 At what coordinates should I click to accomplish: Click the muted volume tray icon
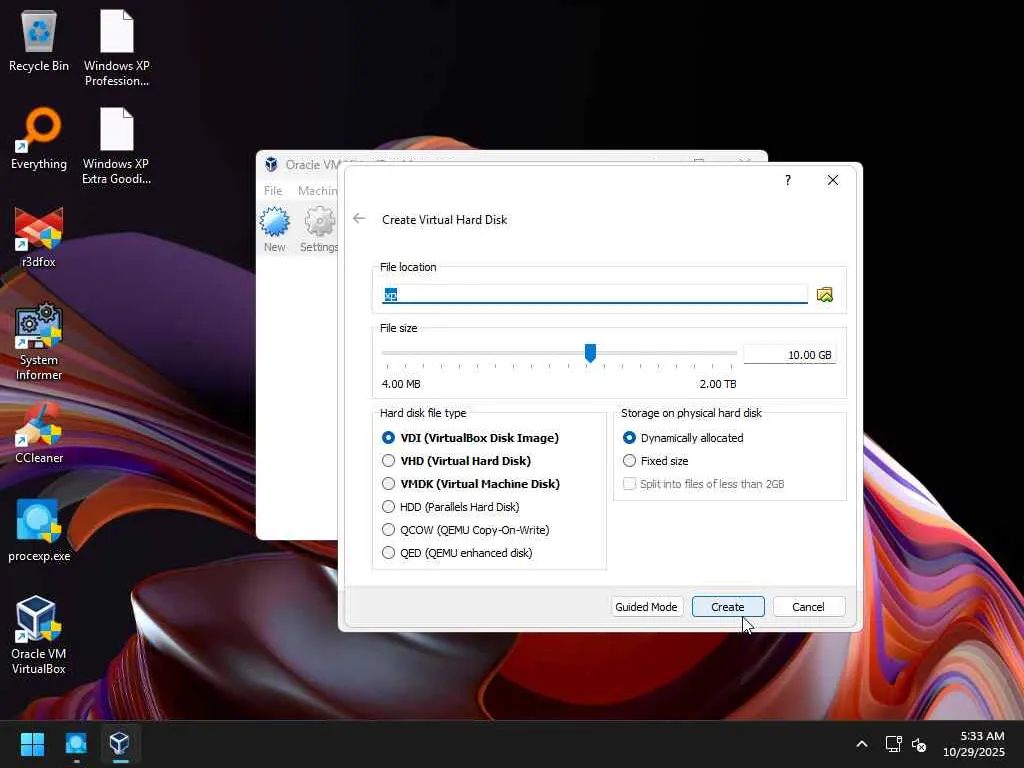coord(919,744)
